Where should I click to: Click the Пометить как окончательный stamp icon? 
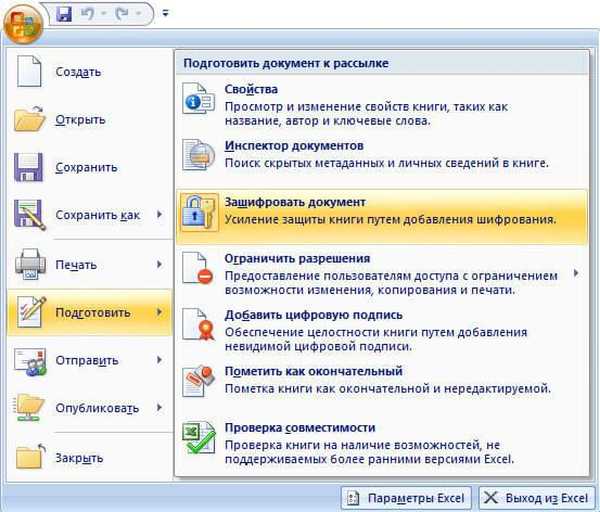[x=198, y=381]
